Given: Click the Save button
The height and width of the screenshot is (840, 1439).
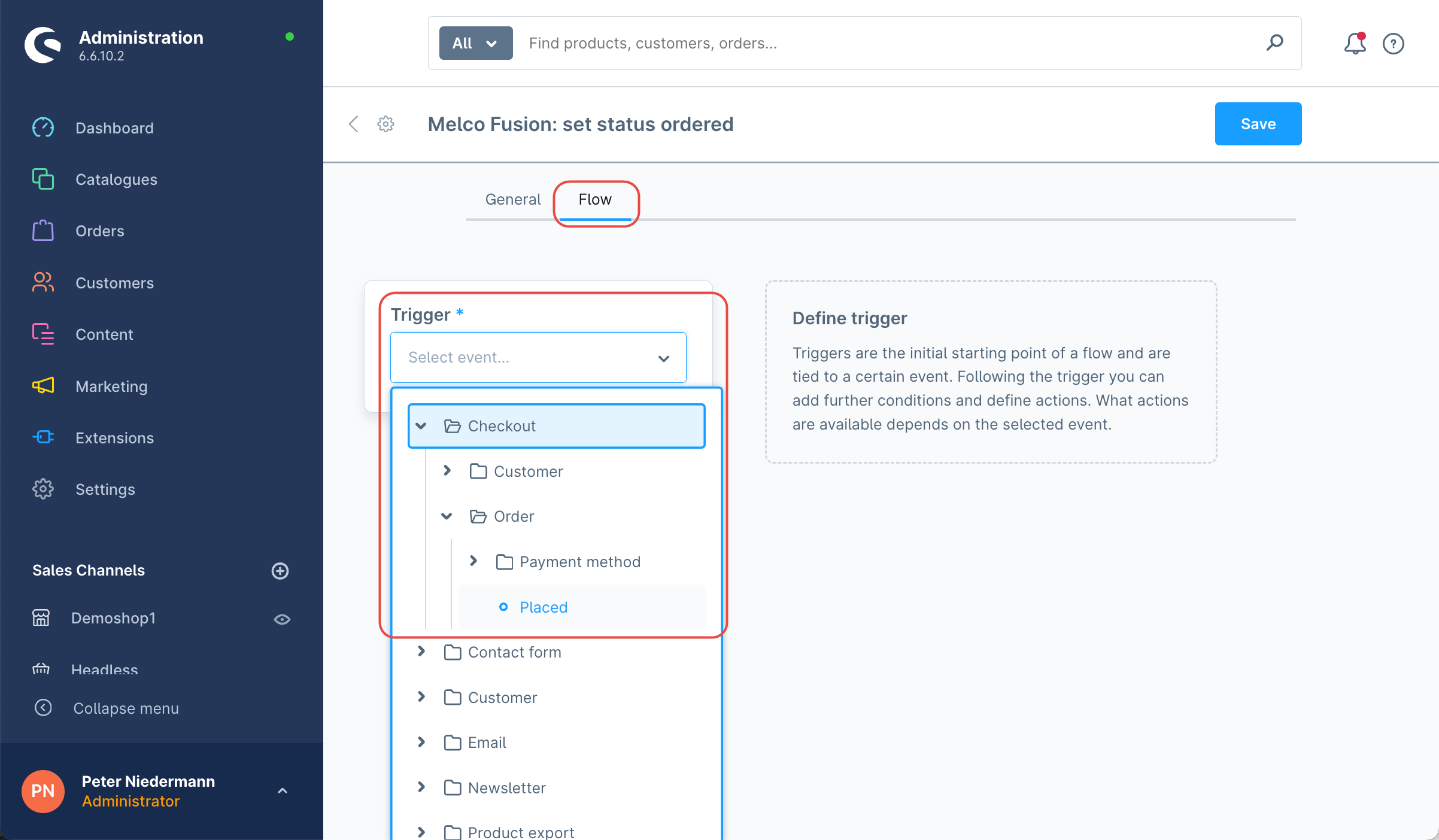Looking at the screenshot, I should click(1258, 124).
